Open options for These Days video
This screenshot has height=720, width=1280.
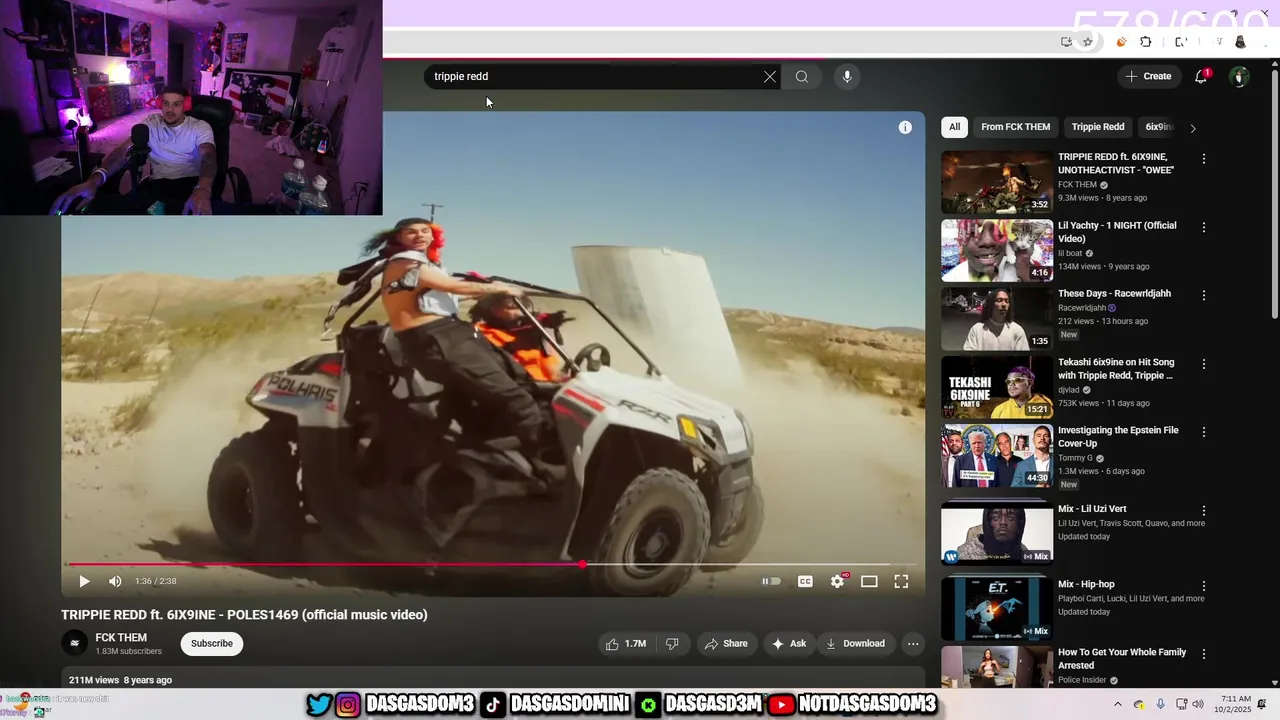point(1204,296)
